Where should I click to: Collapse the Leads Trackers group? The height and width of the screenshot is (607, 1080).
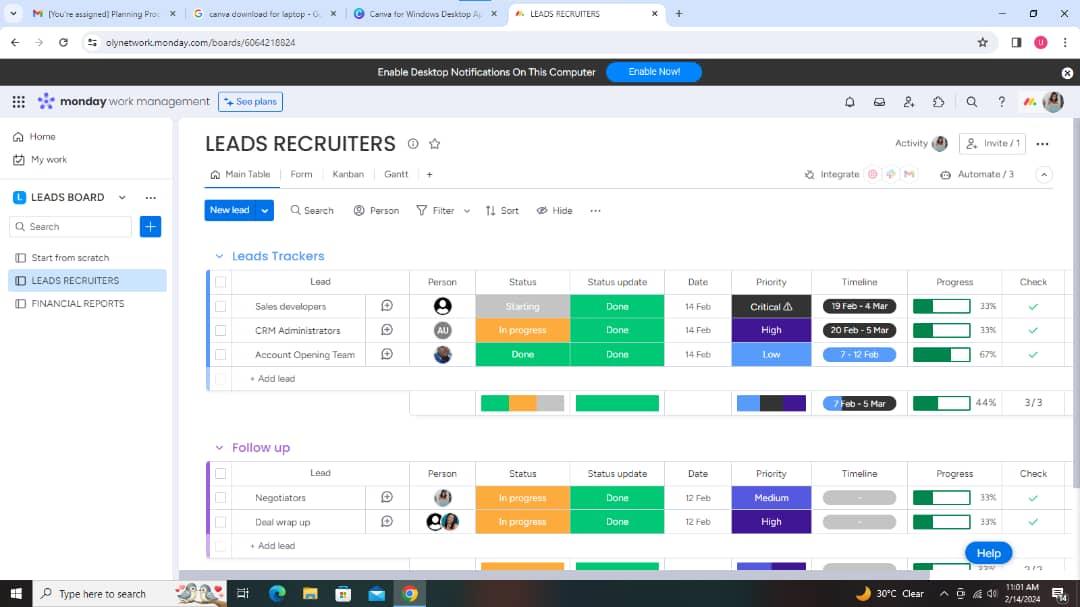(x=219, y=257)
